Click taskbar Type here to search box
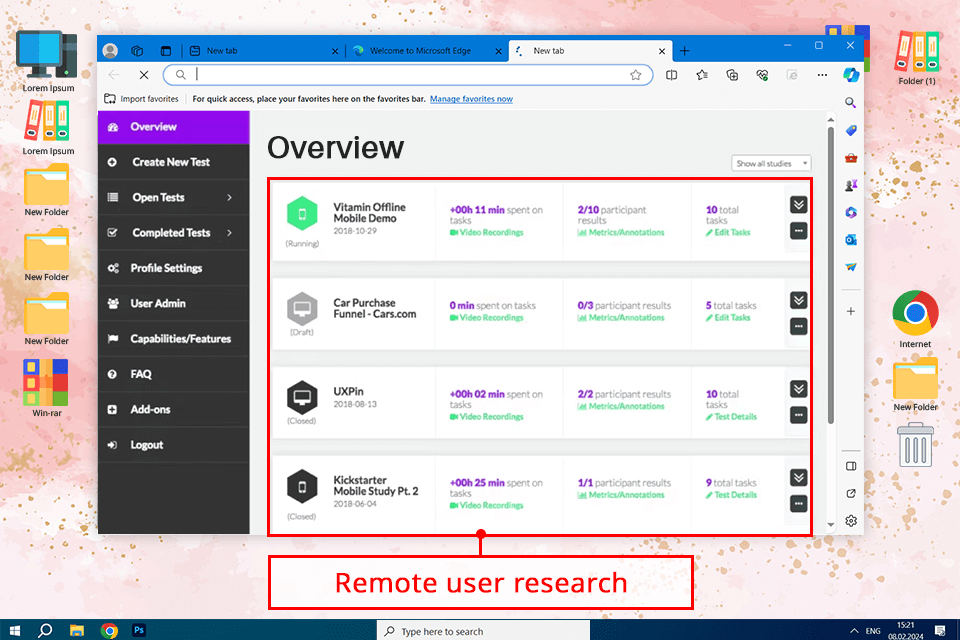This screenshot has width=960, height=640. (483, 631)
